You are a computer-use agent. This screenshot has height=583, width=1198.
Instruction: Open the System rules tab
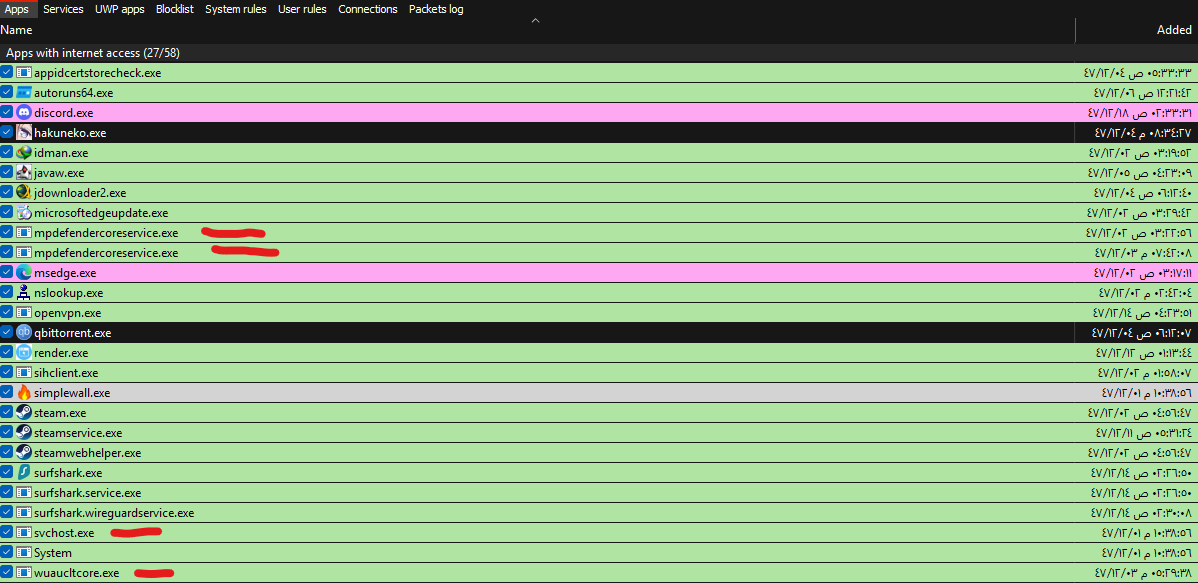(x=236, y=9)
